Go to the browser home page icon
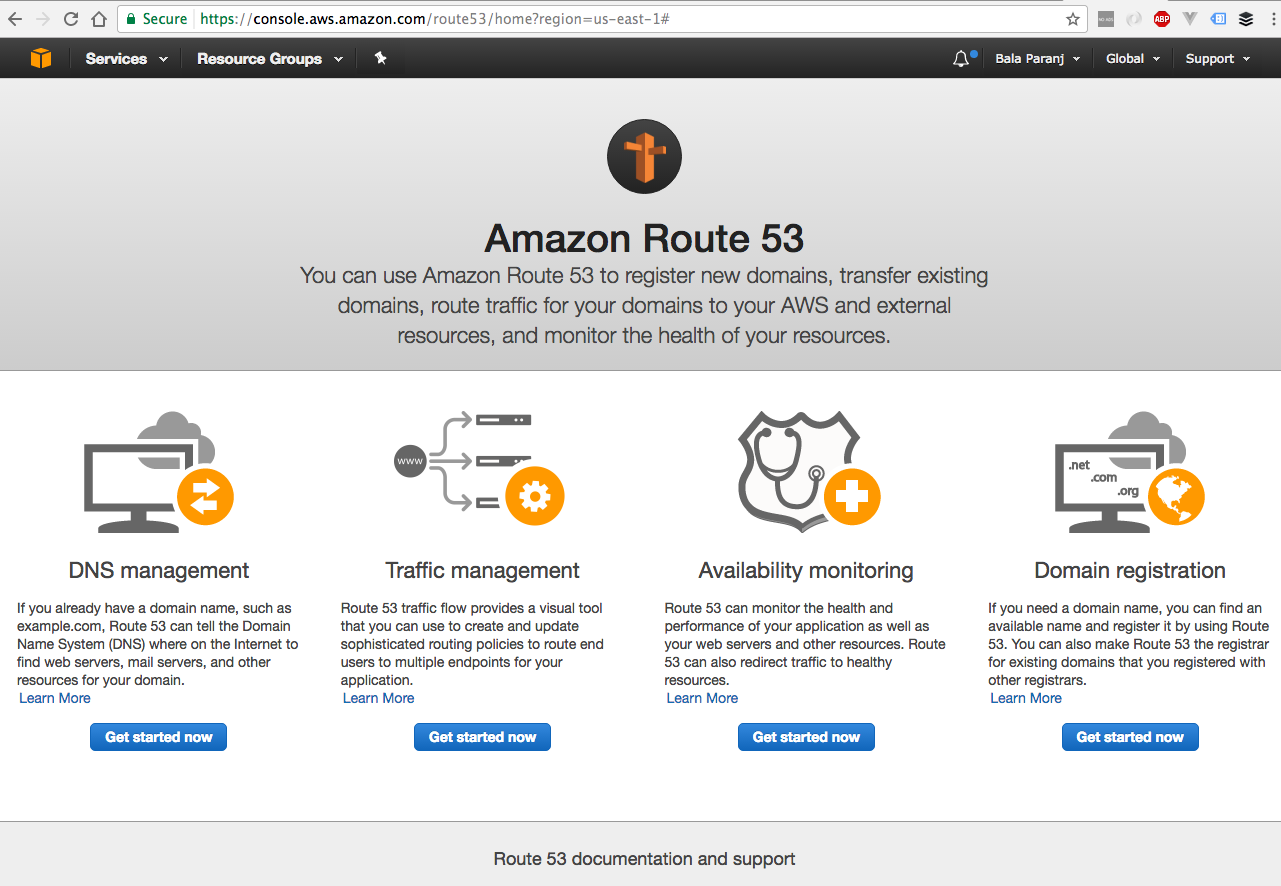Screen dimensions: 1281x886 point(98,19)
